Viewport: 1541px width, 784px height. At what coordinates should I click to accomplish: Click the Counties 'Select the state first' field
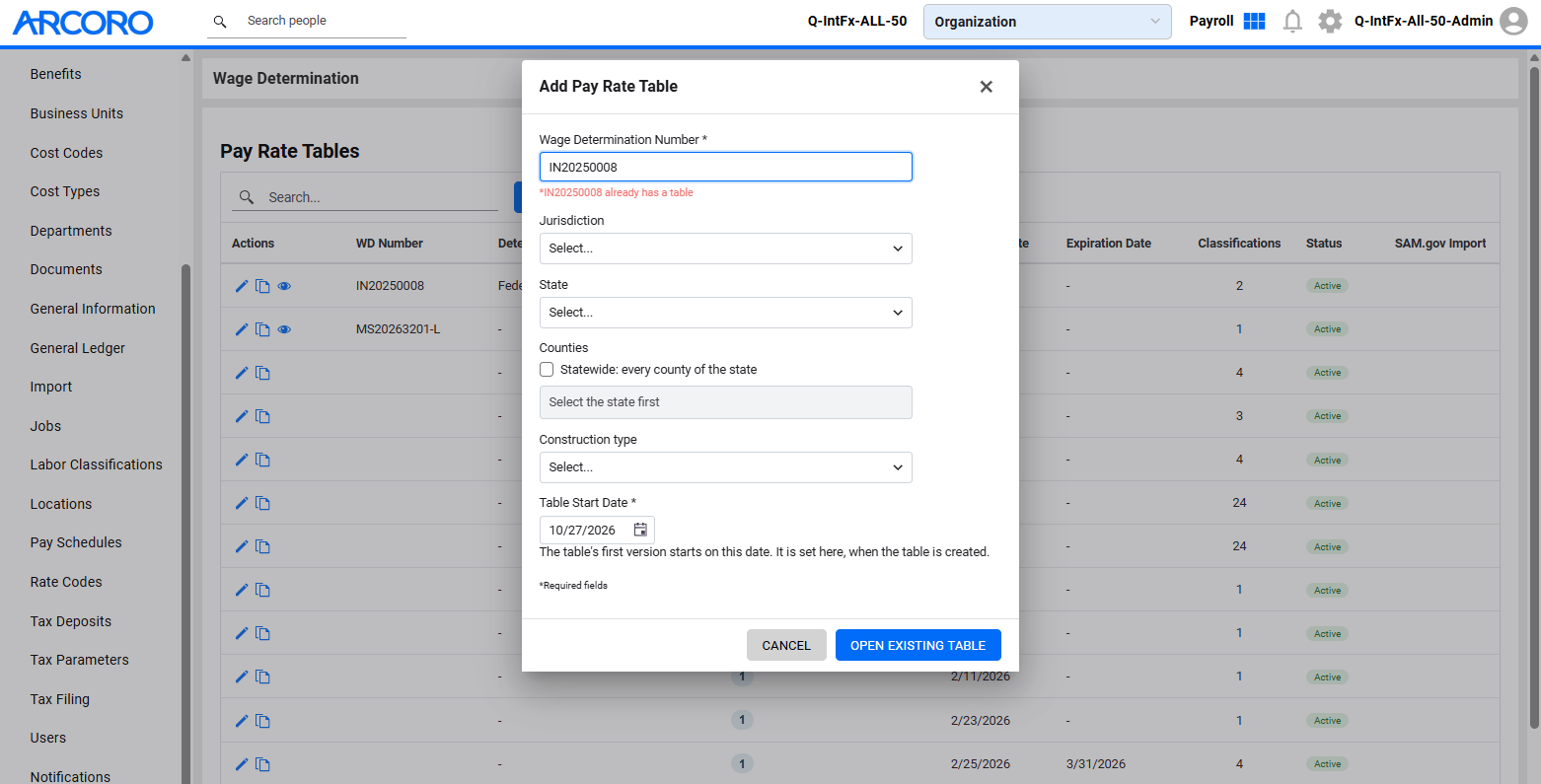pos(725,402)
